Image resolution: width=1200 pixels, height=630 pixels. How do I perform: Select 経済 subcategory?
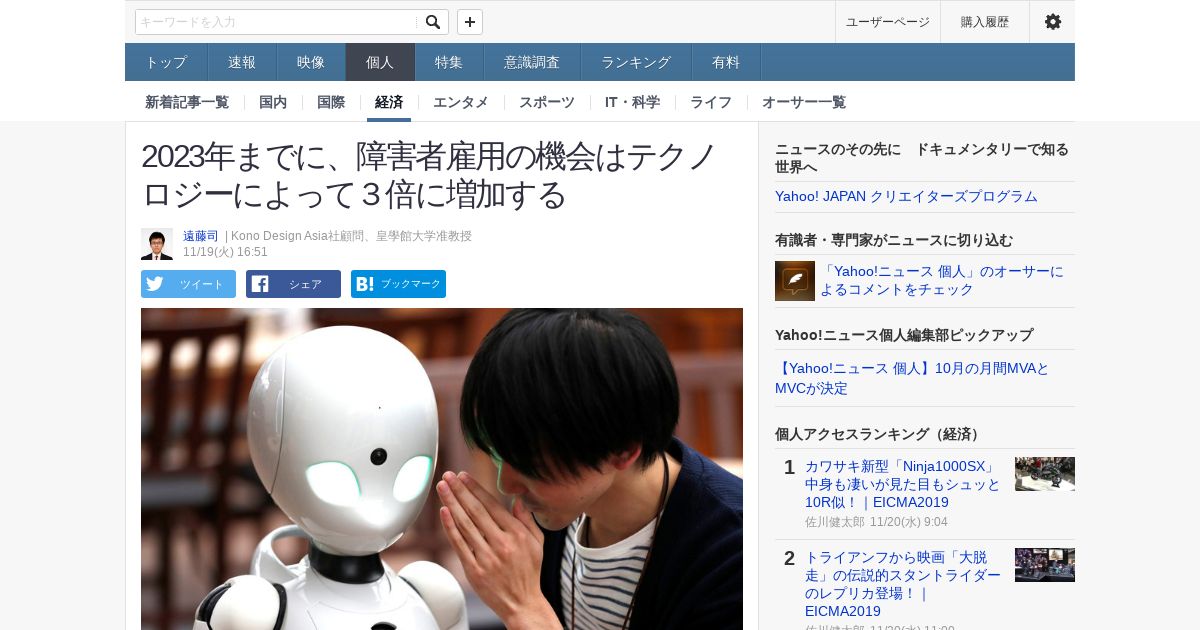coord(389,102)
